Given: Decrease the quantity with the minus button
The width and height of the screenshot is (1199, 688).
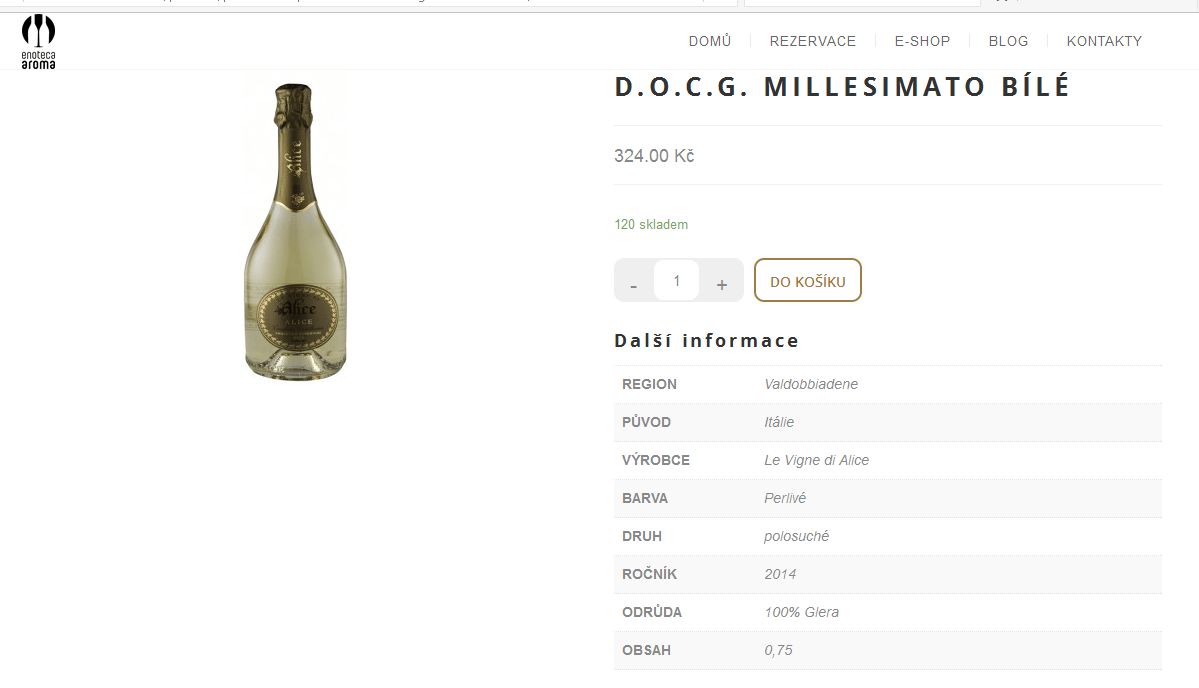Looking at the screenshot, I should tap(633, 281).
